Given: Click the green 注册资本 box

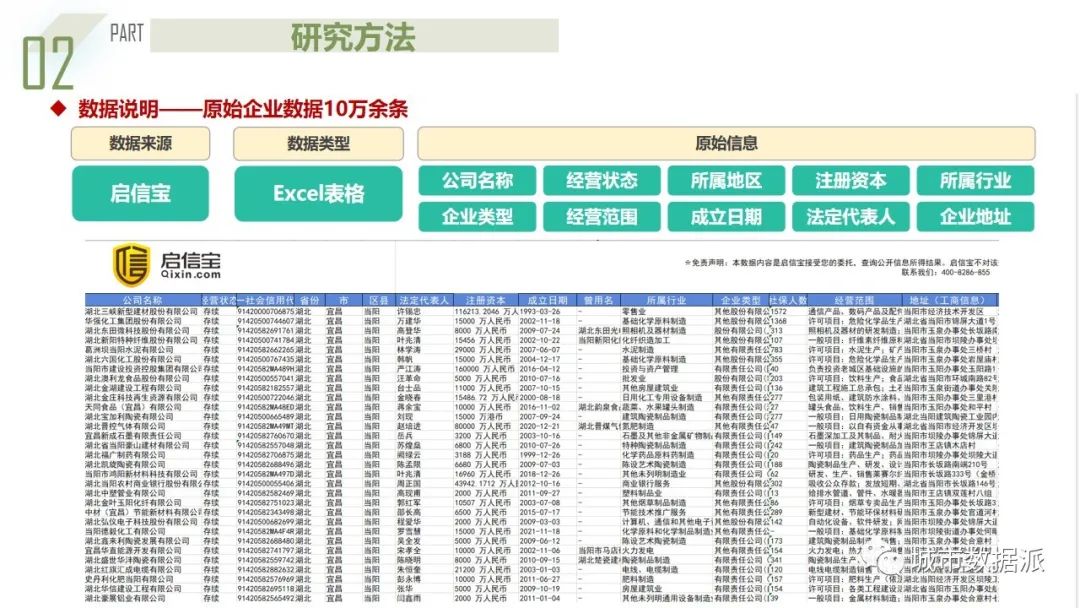Looking at the screenshot, I should (851, 180).
